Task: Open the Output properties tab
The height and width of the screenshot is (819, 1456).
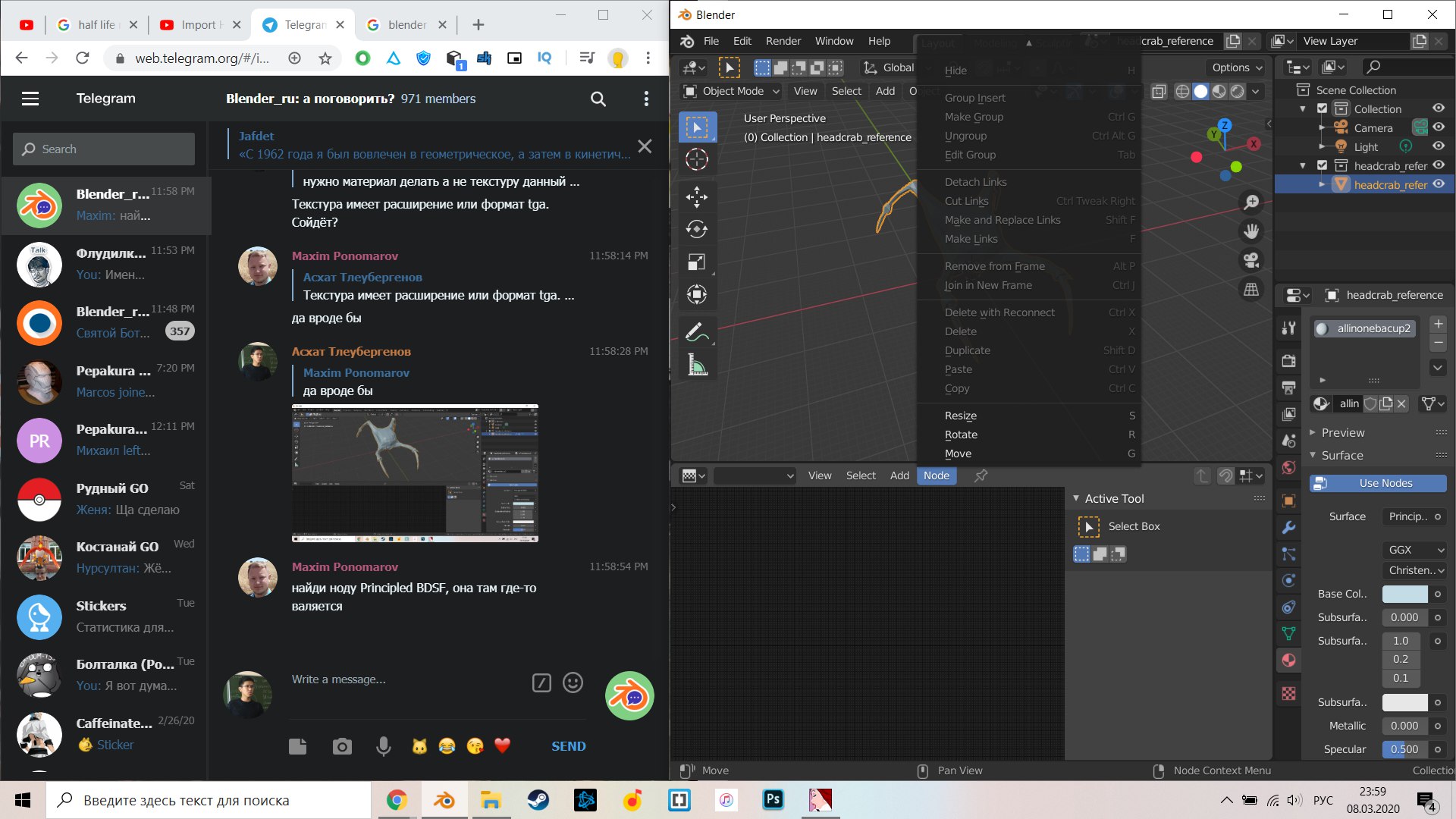Action: tap(1288, 388)
